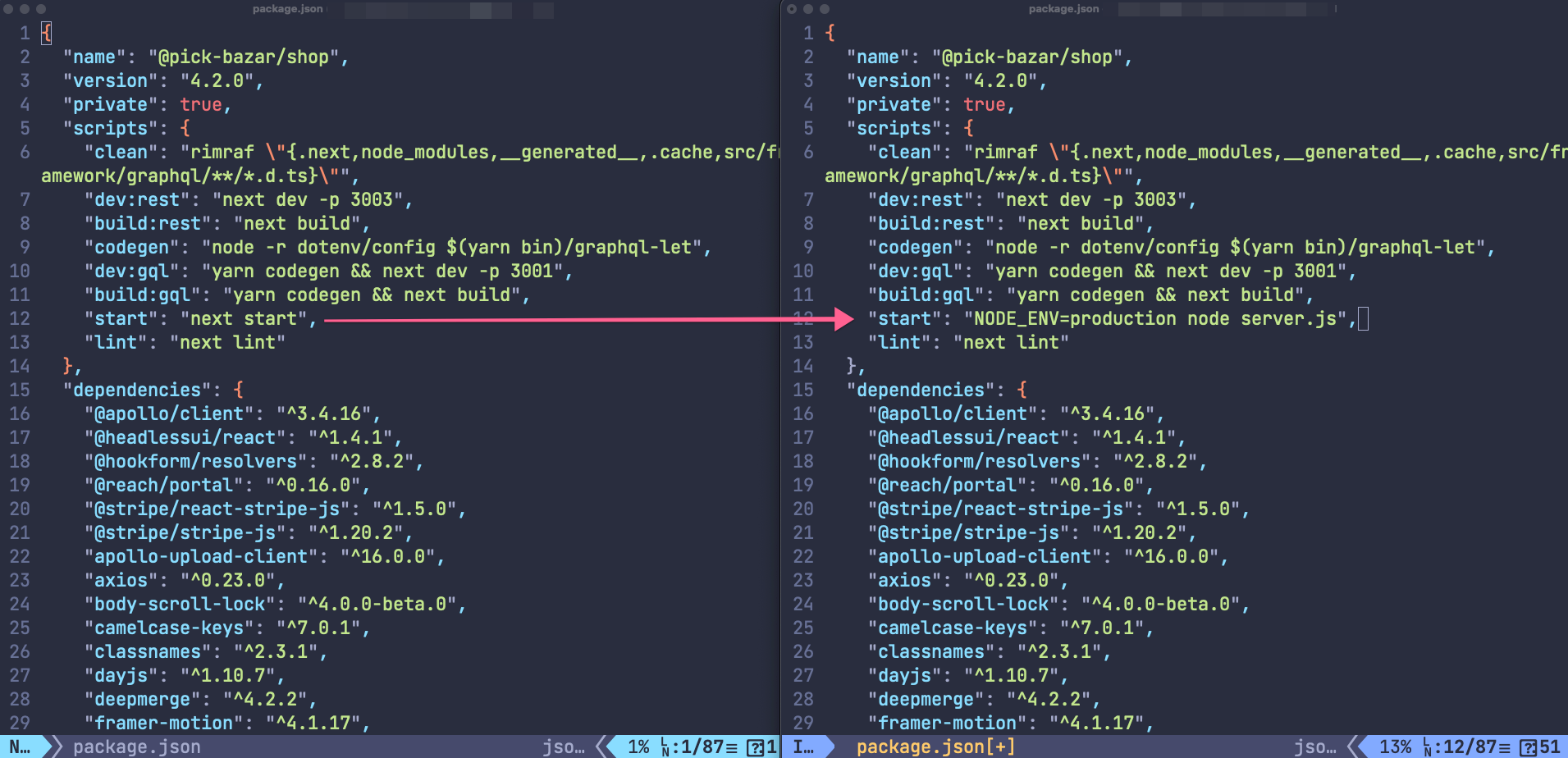Click the 13% scroll percentage in right status bar

[x=1395, y=747]
